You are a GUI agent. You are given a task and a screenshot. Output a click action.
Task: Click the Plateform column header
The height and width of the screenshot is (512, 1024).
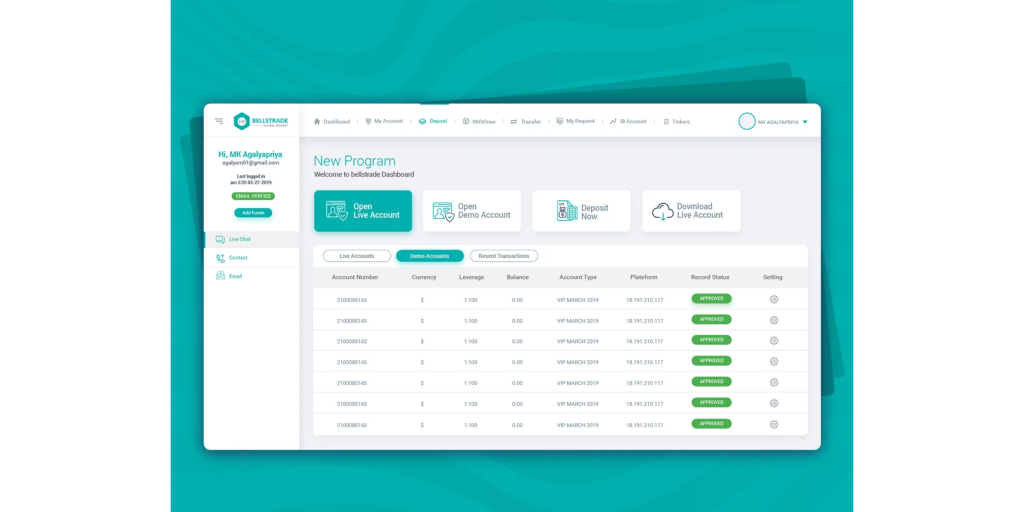click(x=644, y=278)
